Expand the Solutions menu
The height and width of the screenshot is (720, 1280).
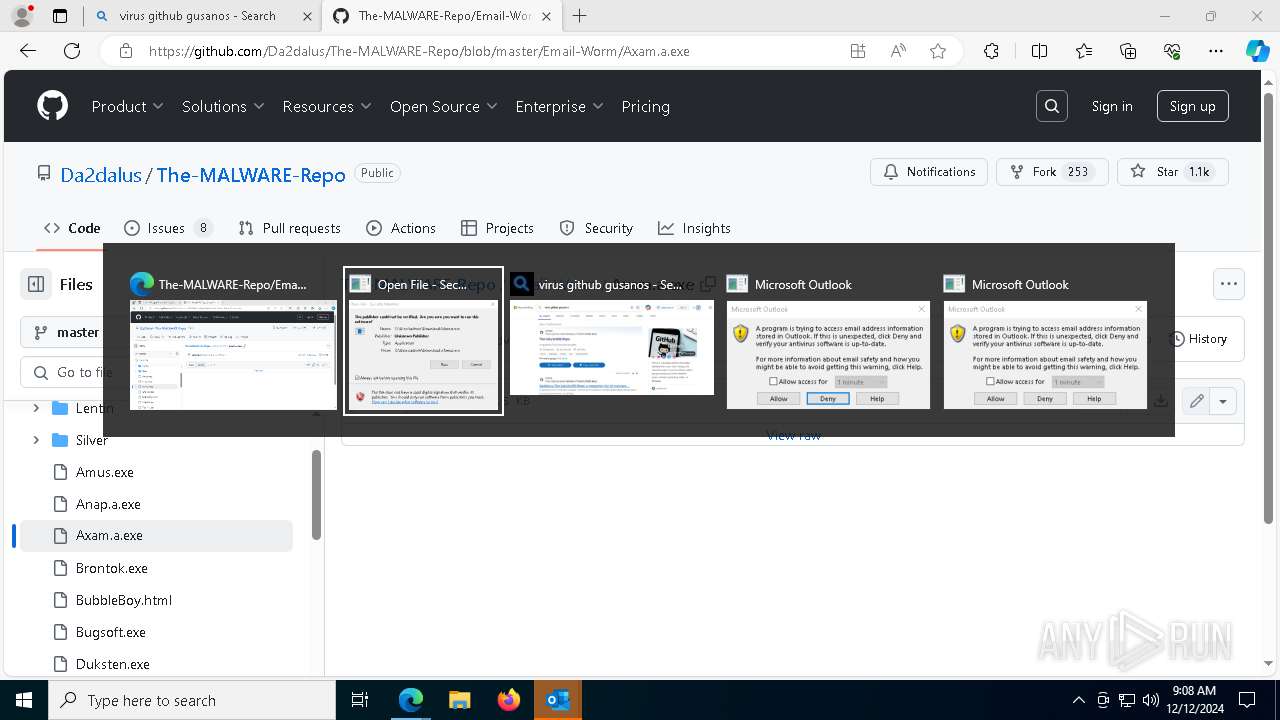(x=223, y=106)
